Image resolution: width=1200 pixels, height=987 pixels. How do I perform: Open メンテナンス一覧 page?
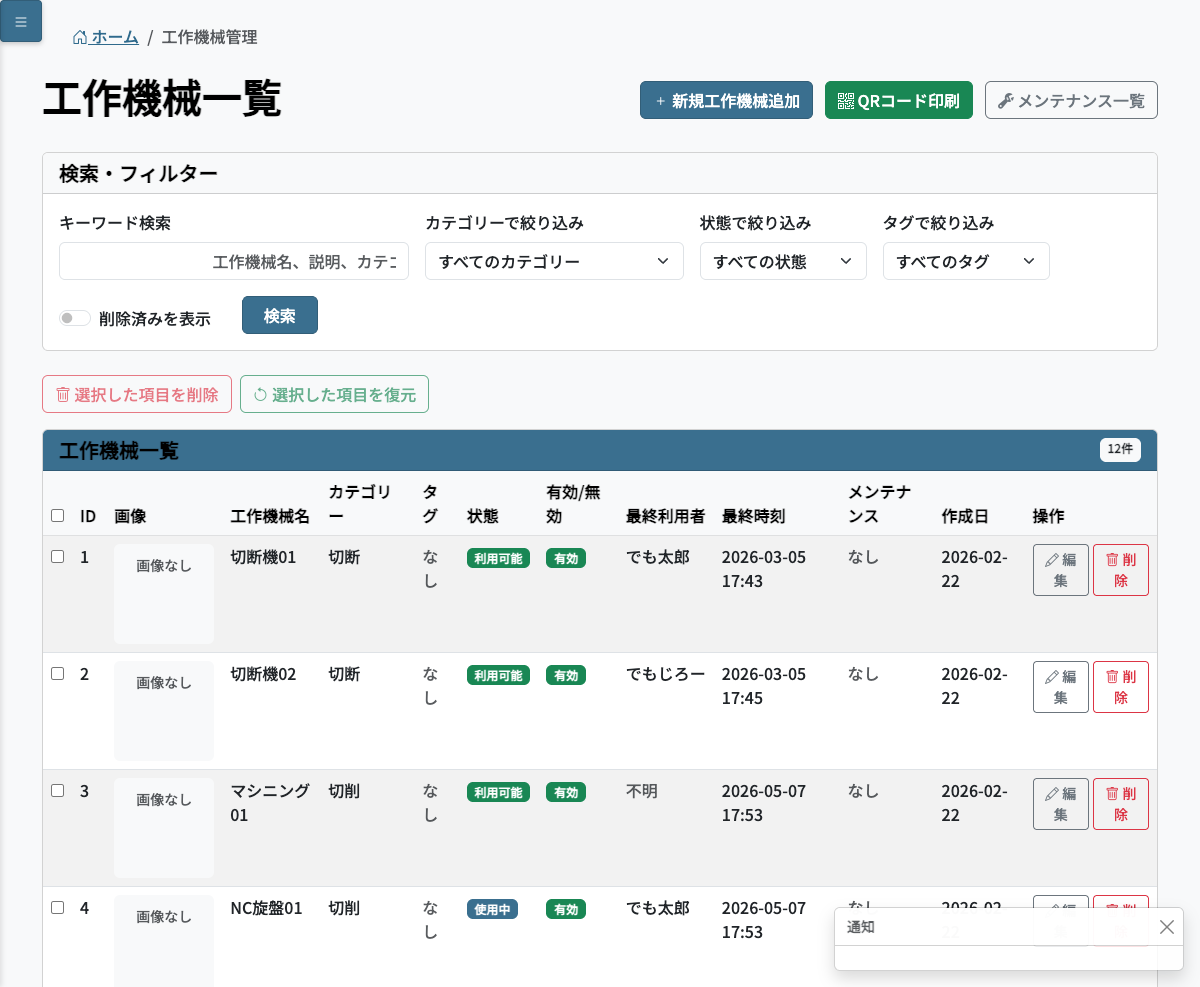click(x=1071, y=100)
